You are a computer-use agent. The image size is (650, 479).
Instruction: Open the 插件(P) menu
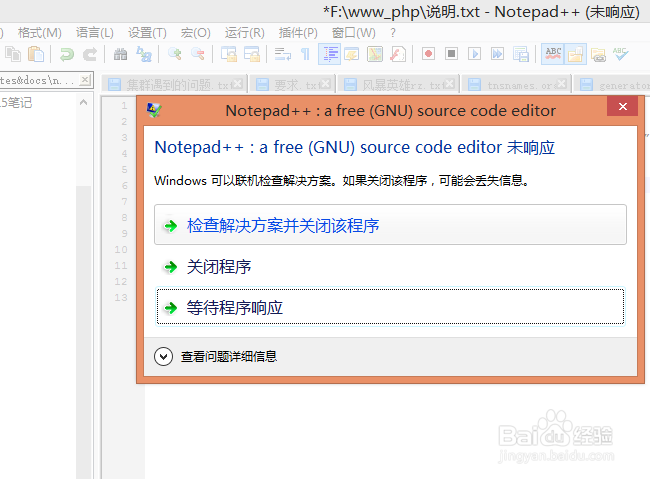coord(298,32)
